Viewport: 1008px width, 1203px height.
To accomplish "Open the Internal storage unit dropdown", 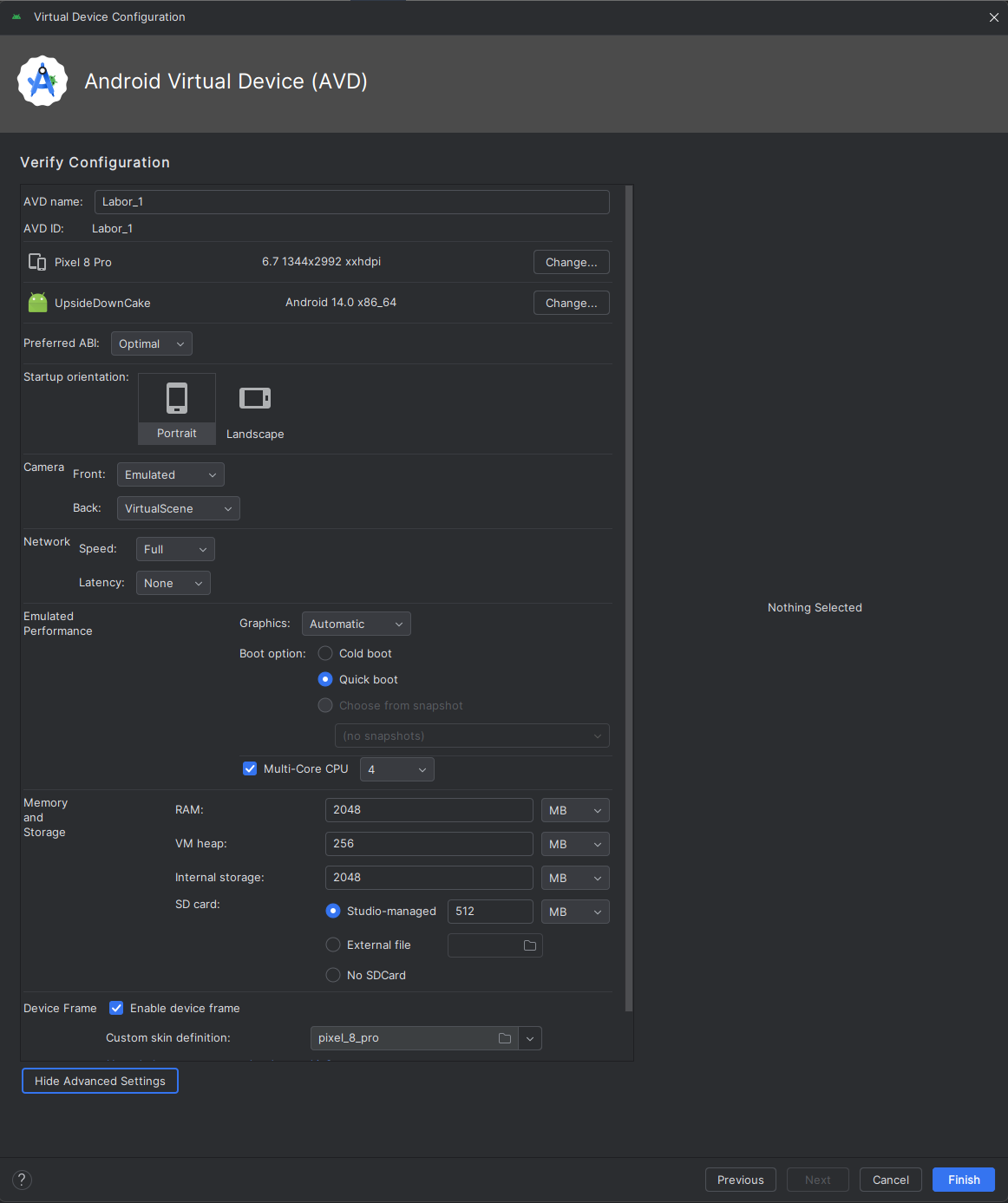I will tap(575, 878).
